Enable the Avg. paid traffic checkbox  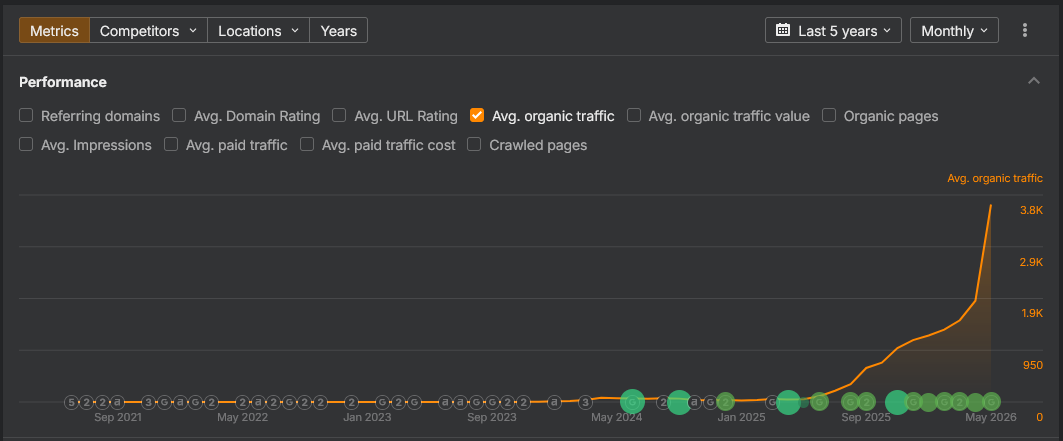point(171,144)
